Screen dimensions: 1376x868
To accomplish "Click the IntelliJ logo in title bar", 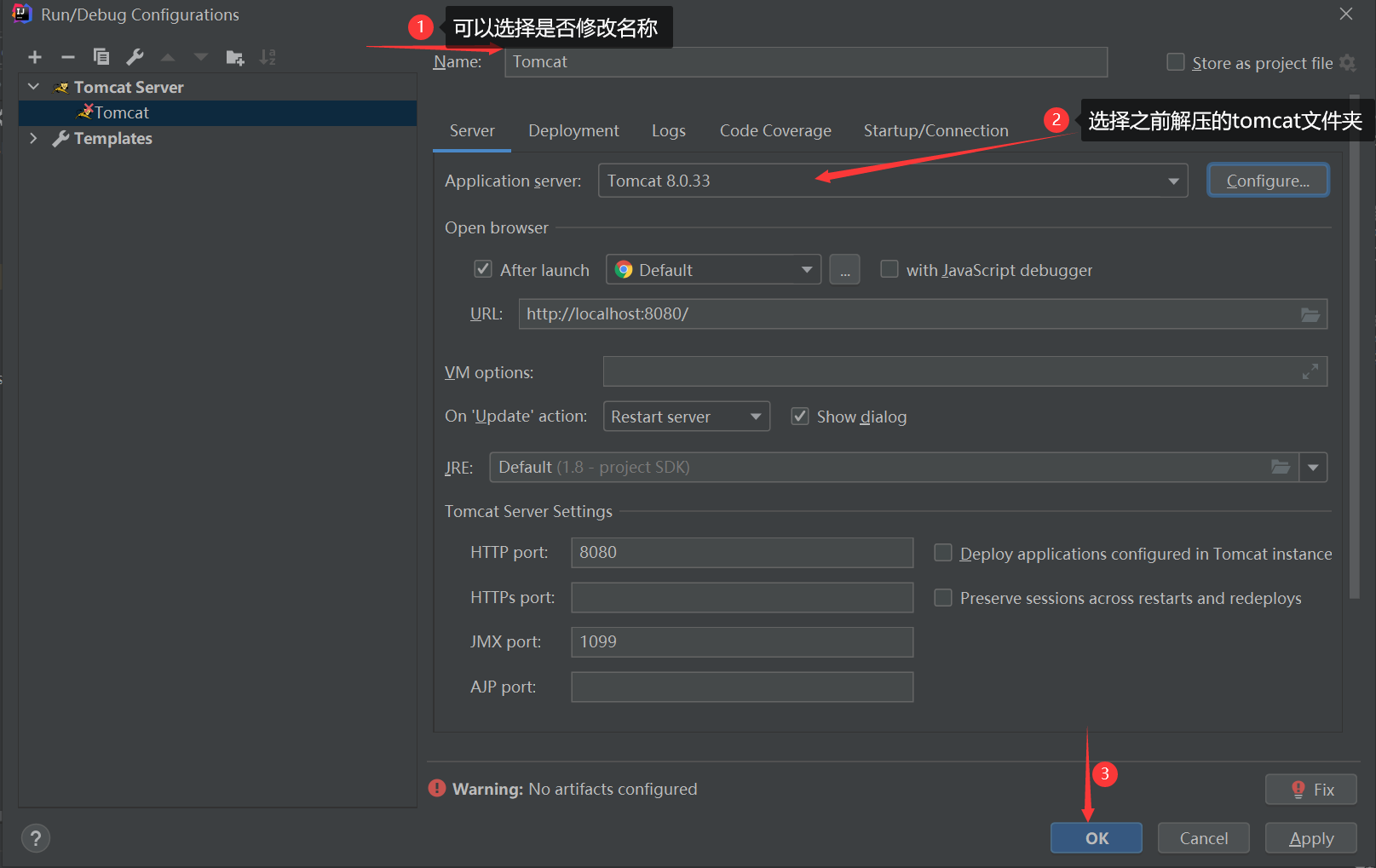I will tap(21, 14).
